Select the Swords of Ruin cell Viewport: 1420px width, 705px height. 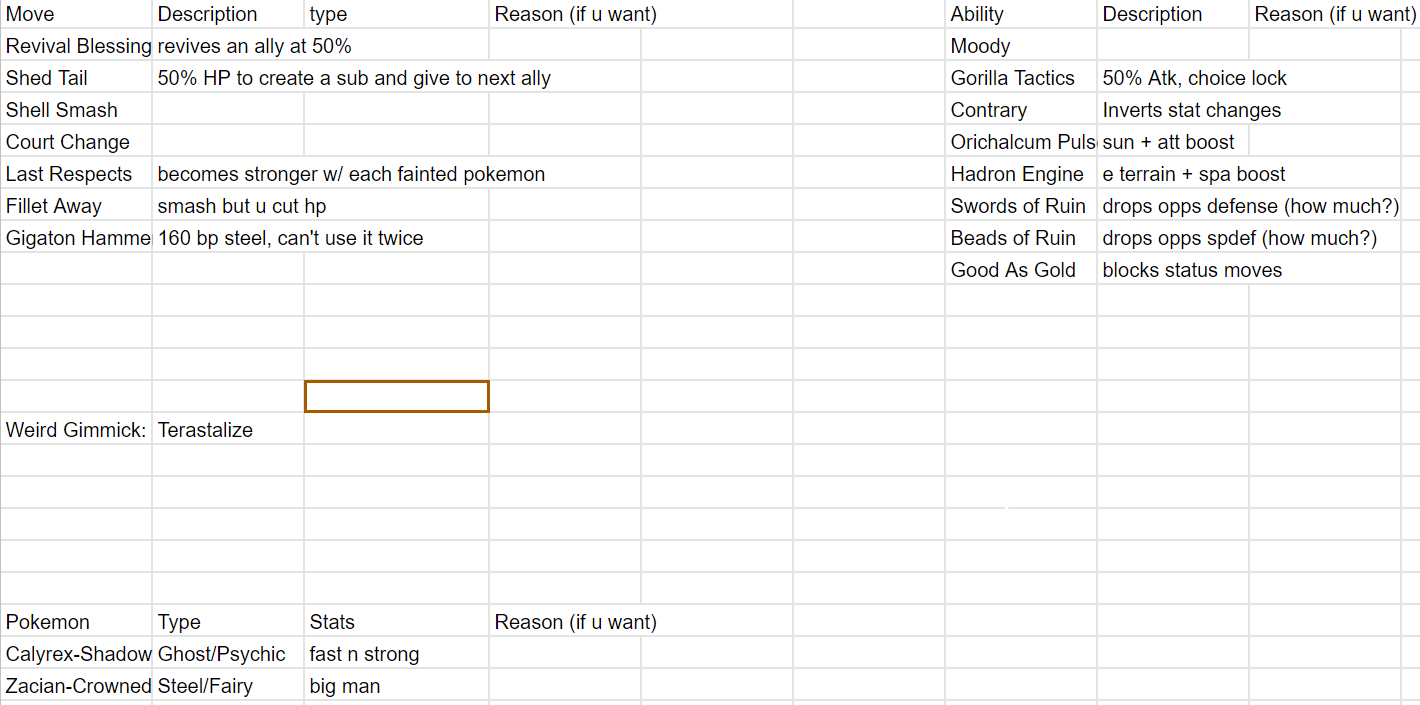click(1020, 206)
